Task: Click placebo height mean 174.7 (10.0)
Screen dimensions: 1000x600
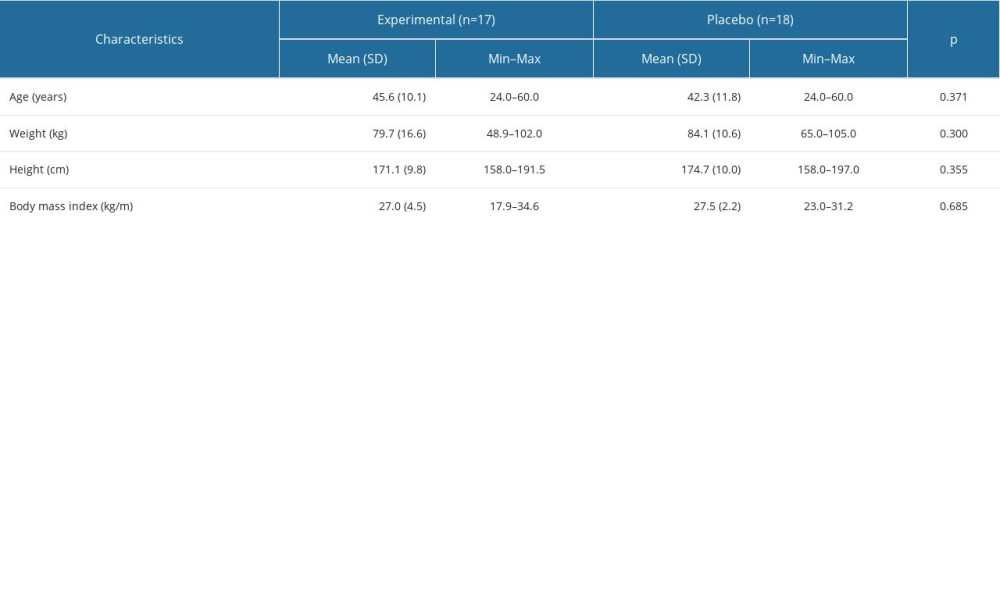Action: pyautogui.click(x=711, y=170)
